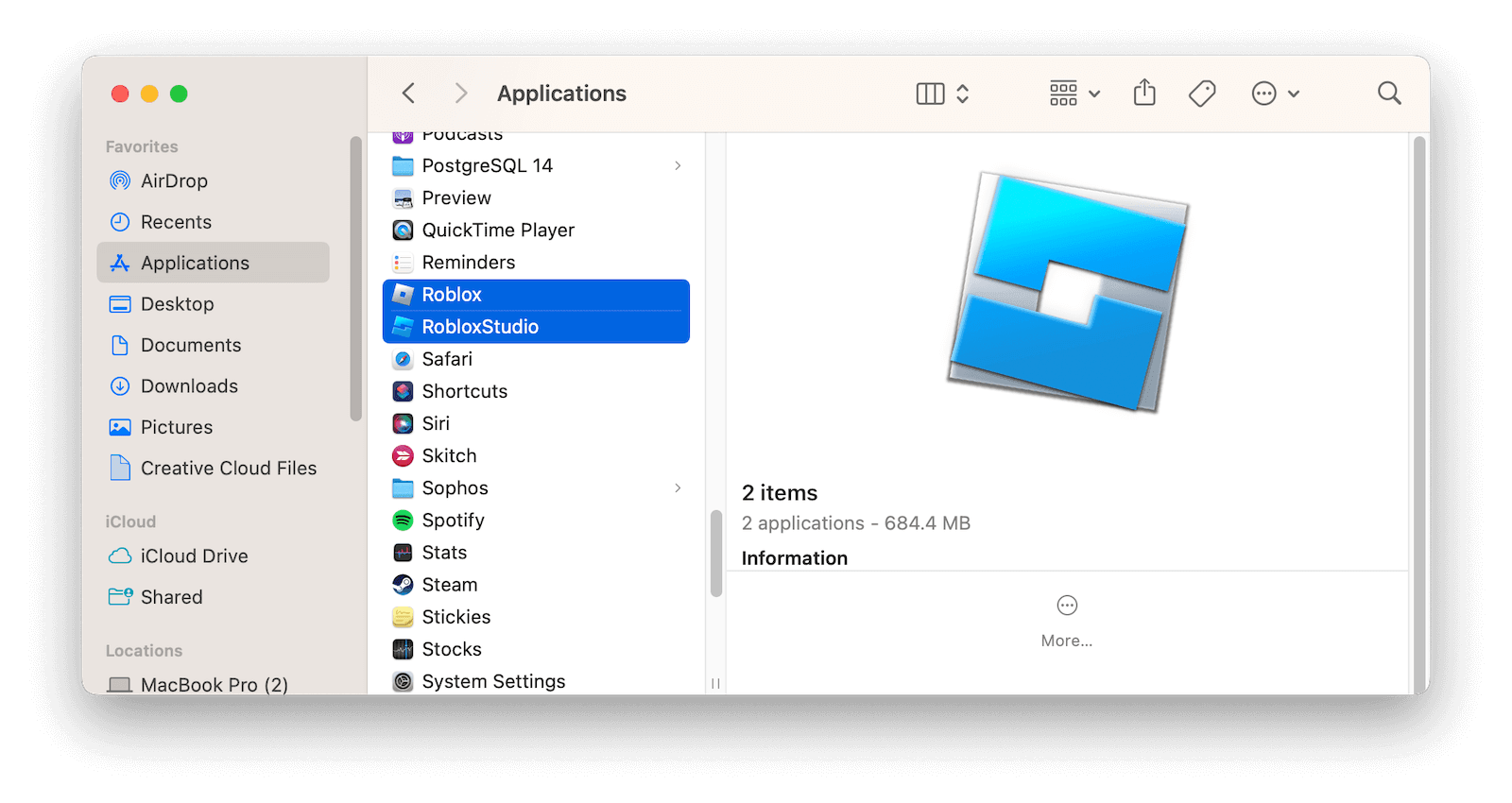
Task: Select Spotify in the list
Action: pyautogui.click(x=536, y=521)
